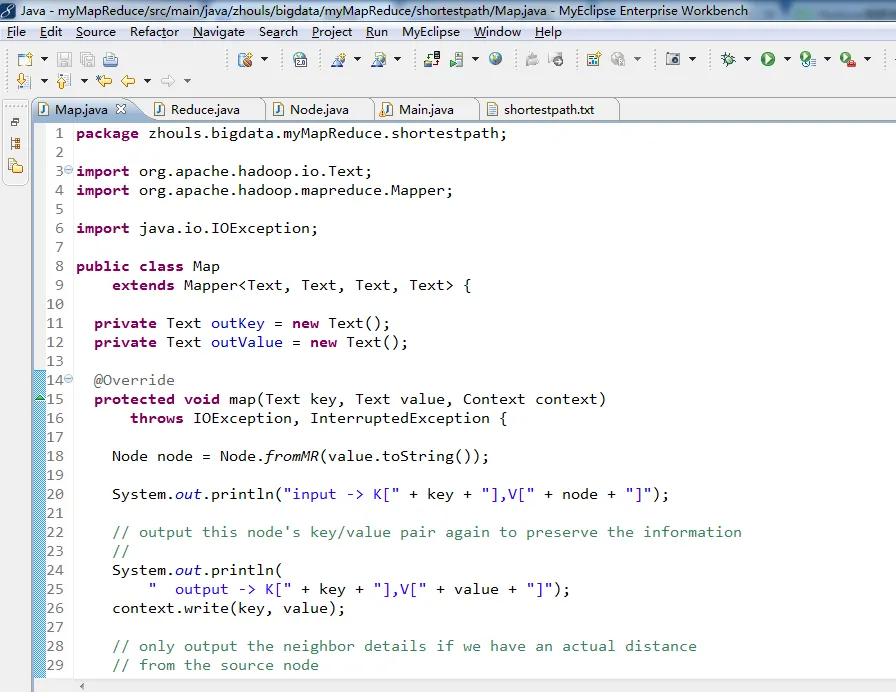
Task: Click the deploy to server icon
Action: click(x=432, y=59)
